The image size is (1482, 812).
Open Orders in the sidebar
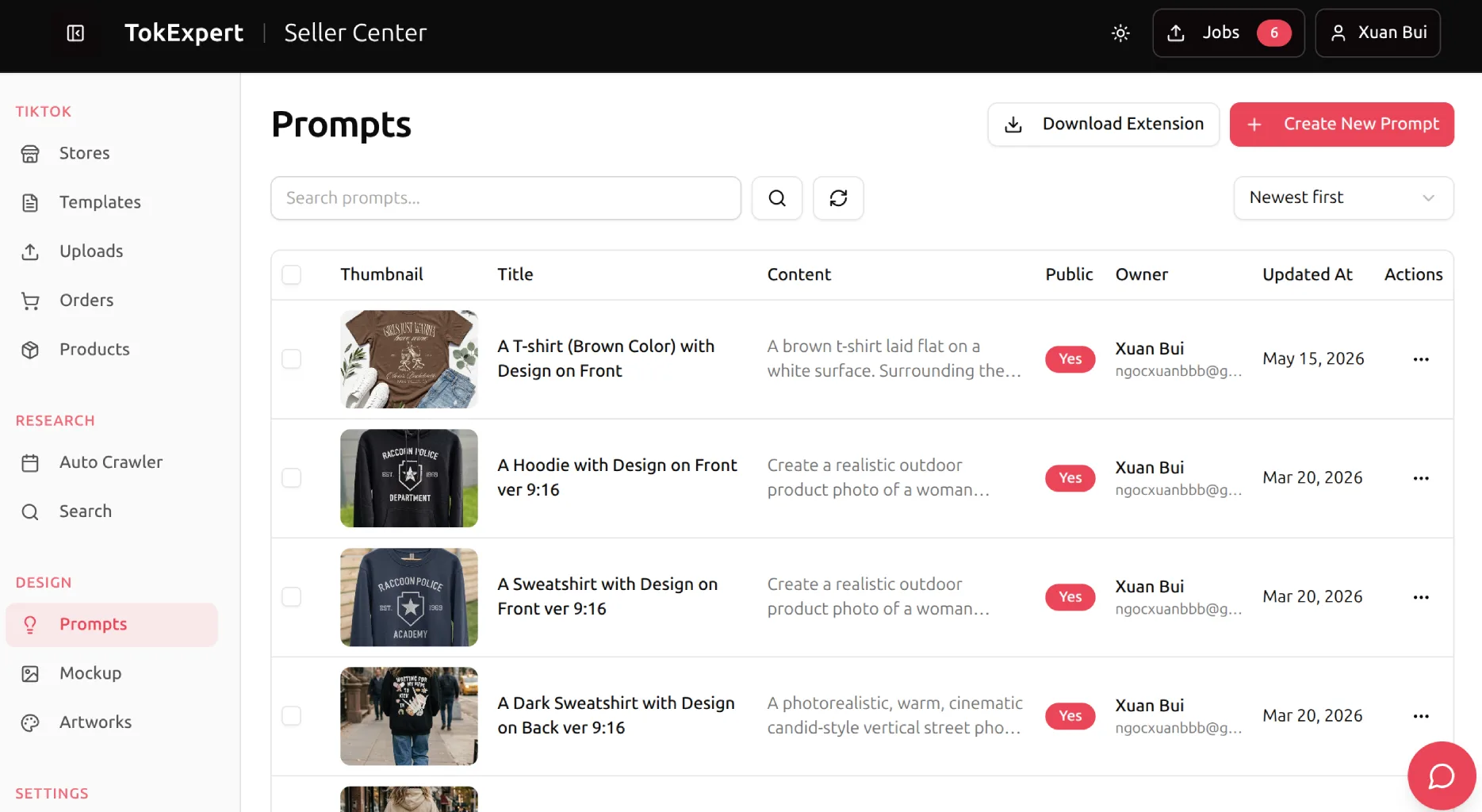coord(112,301)
